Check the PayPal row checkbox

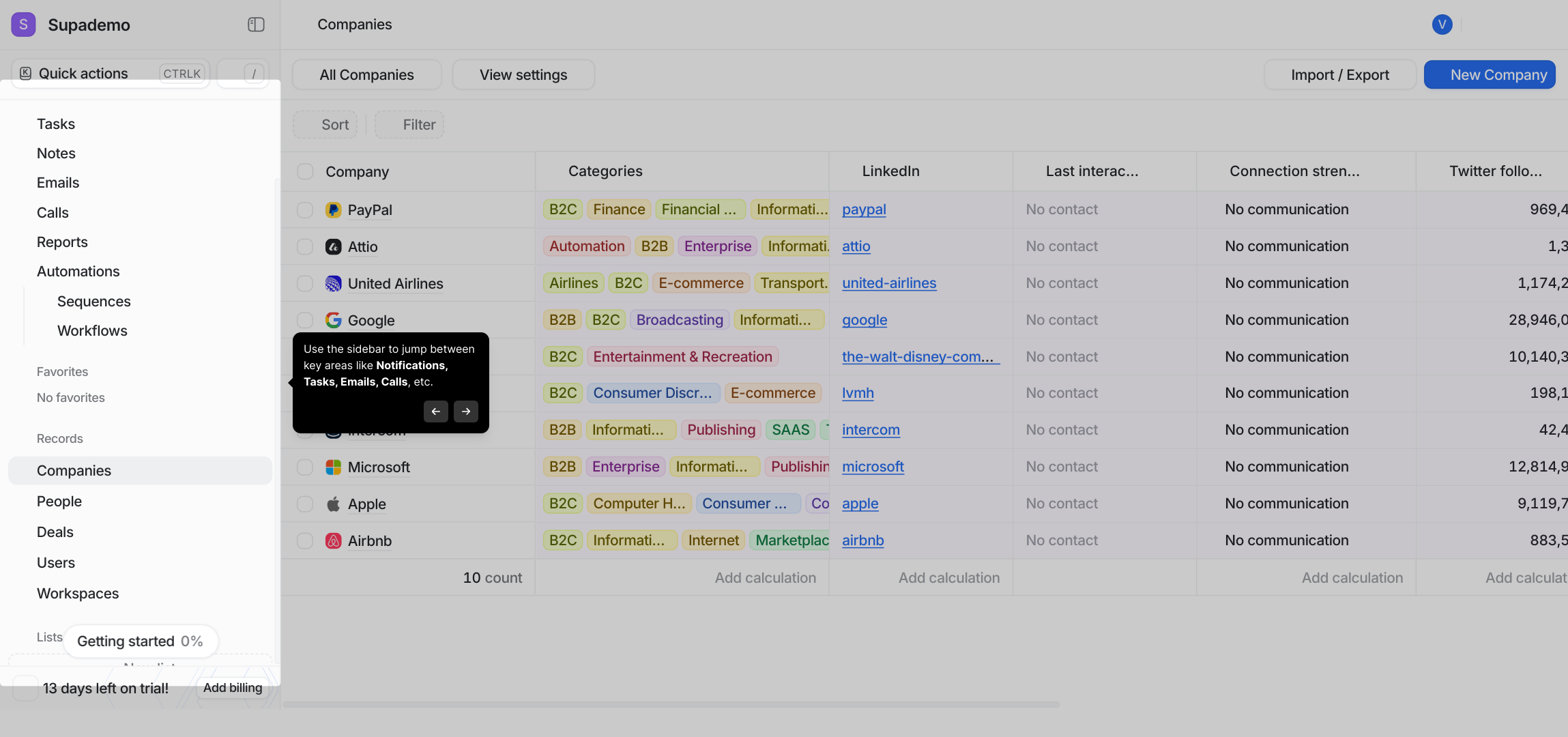point(305,209)
